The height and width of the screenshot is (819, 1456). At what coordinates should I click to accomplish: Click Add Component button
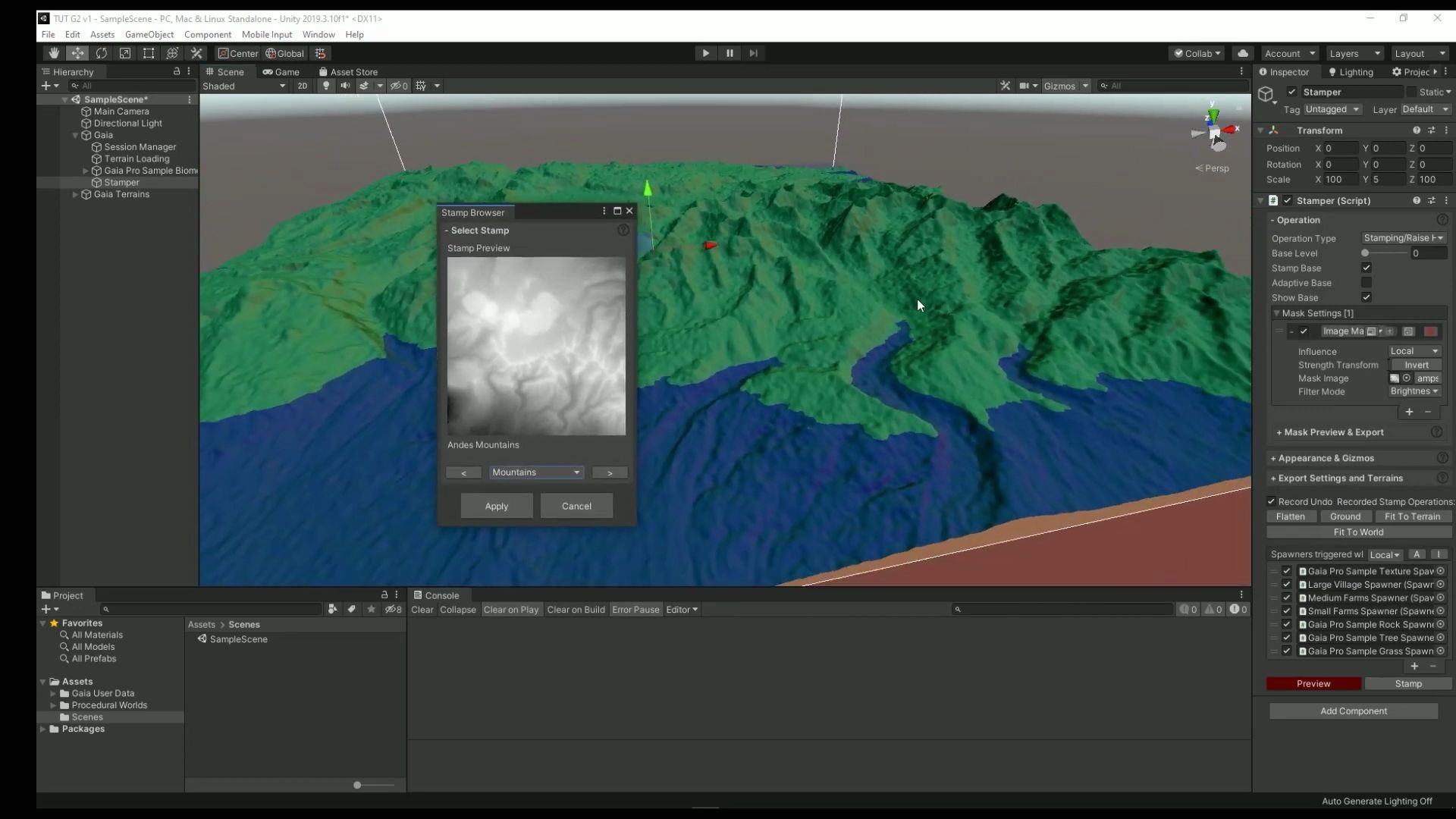coord(1354,711)
